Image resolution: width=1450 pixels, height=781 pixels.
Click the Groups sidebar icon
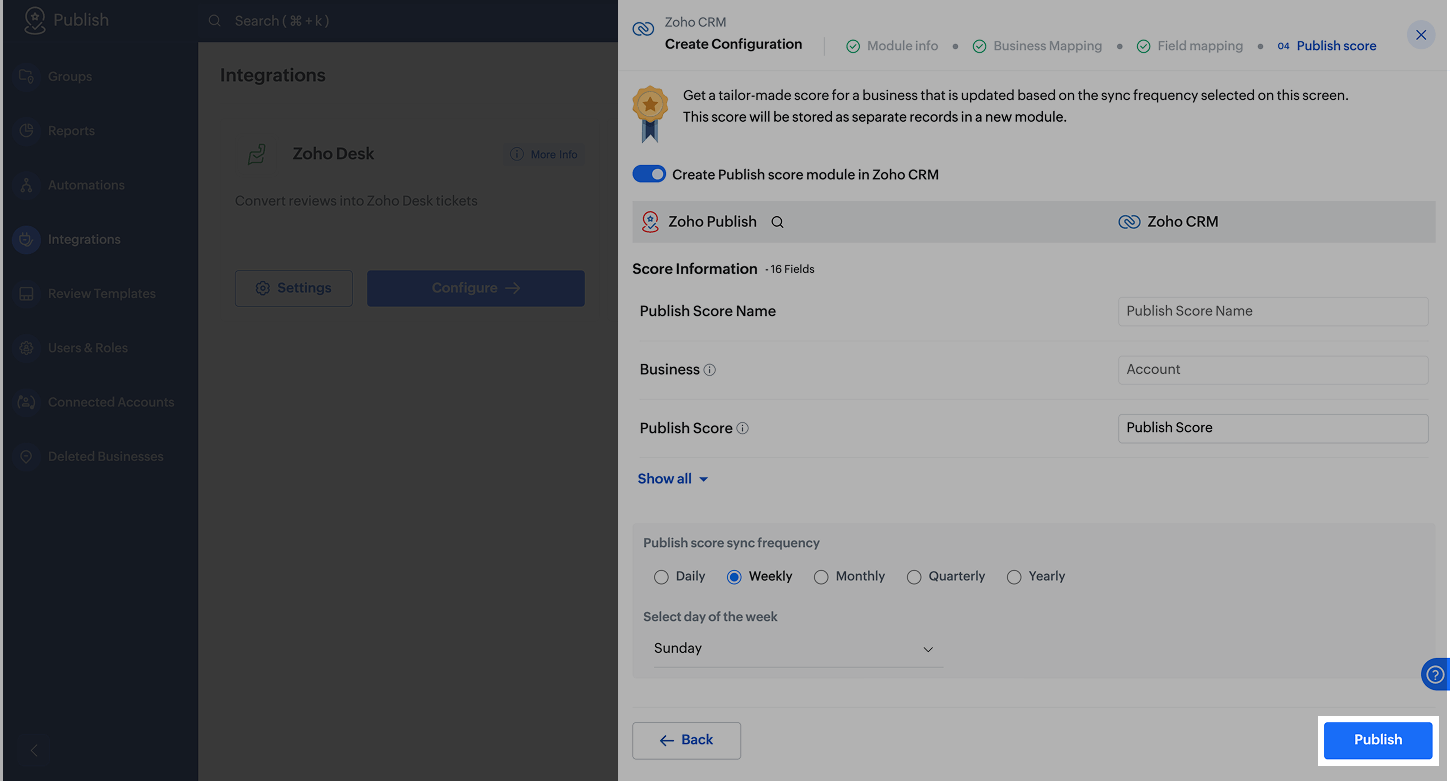coord(27,77)
